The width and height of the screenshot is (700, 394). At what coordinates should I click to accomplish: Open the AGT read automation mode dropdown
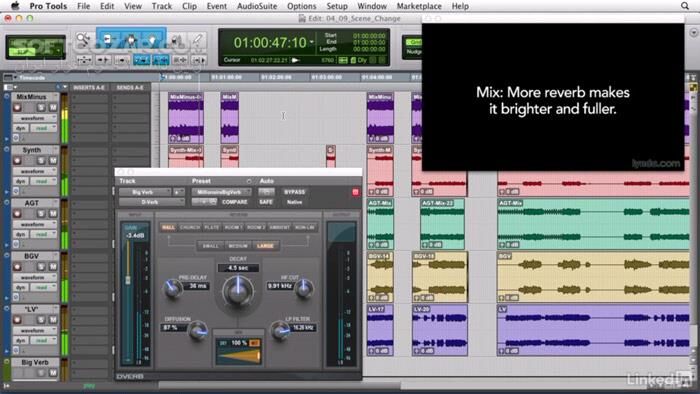click(x=44, y=234)
